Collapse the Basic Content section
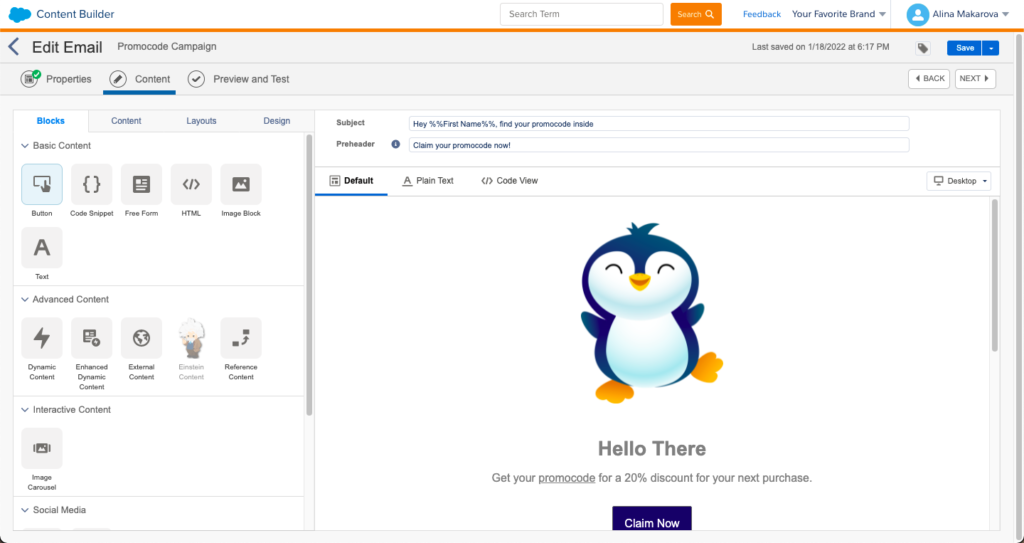 [x=25, y=146]
